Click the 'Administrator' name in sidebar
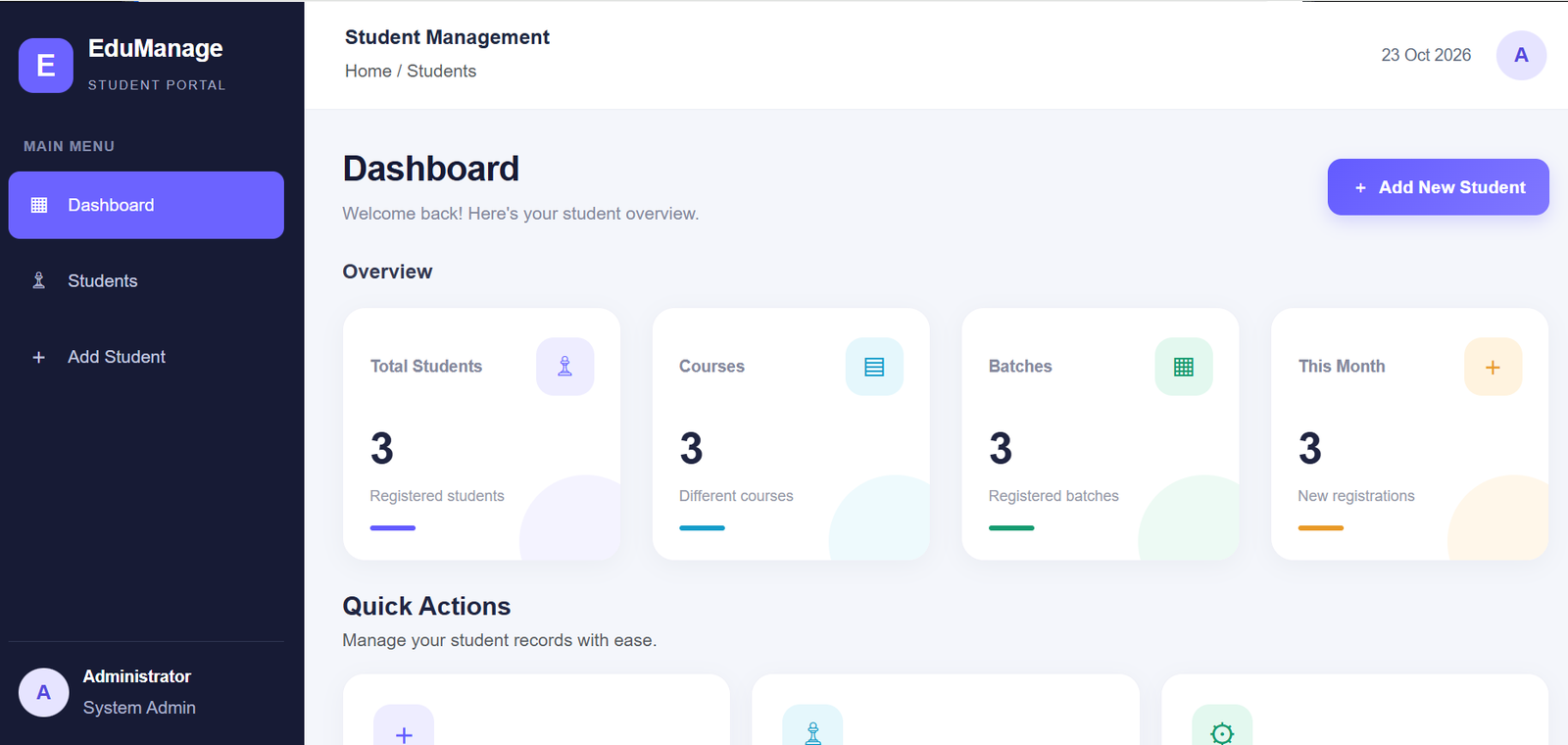The image size is (1568, 745). coord(137,676)
